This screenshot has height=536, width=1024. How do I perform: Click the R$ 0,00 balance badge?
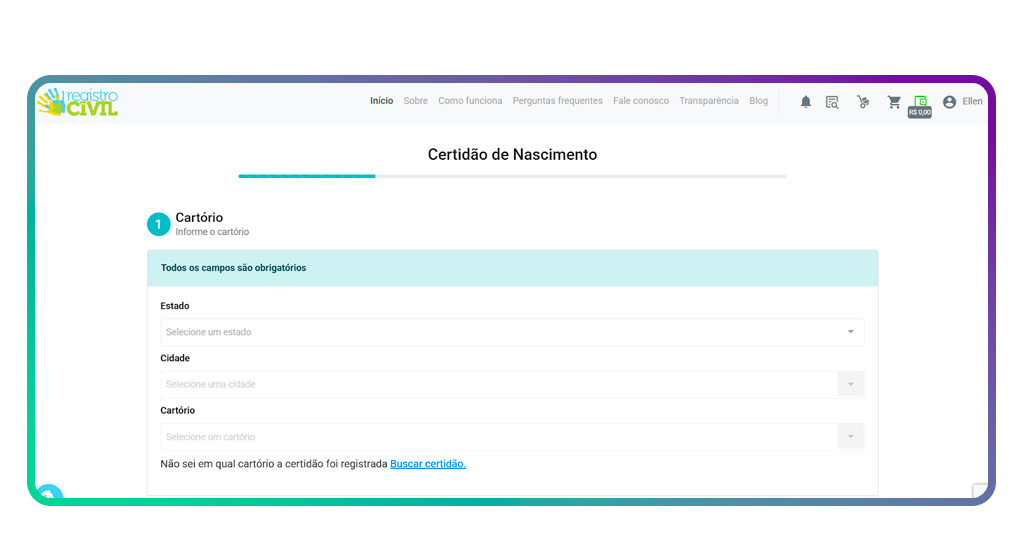(x=920, y=112)
